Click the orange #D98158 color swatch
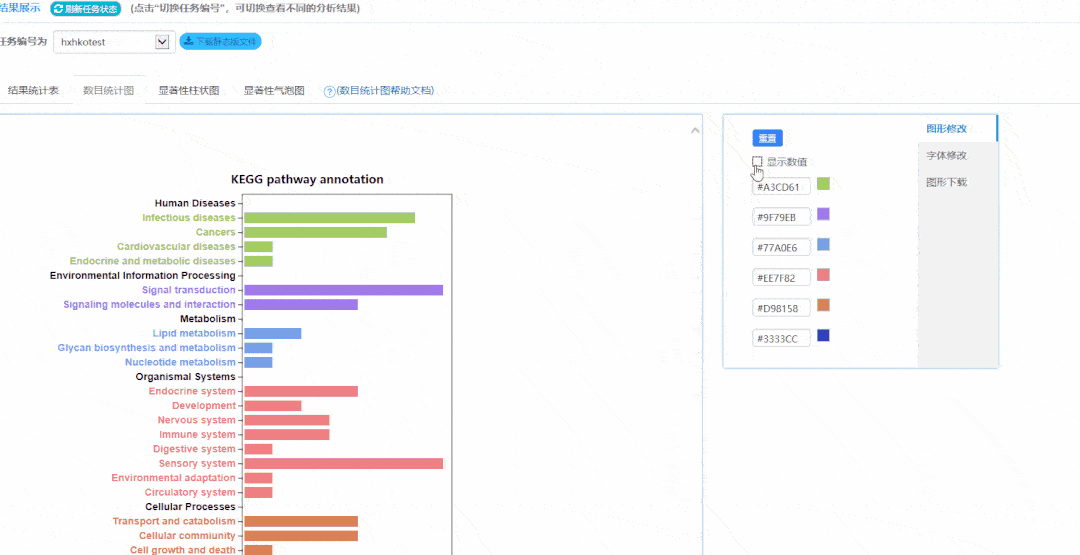Viewport: 1080px width, 555px height. coord(823,305)
